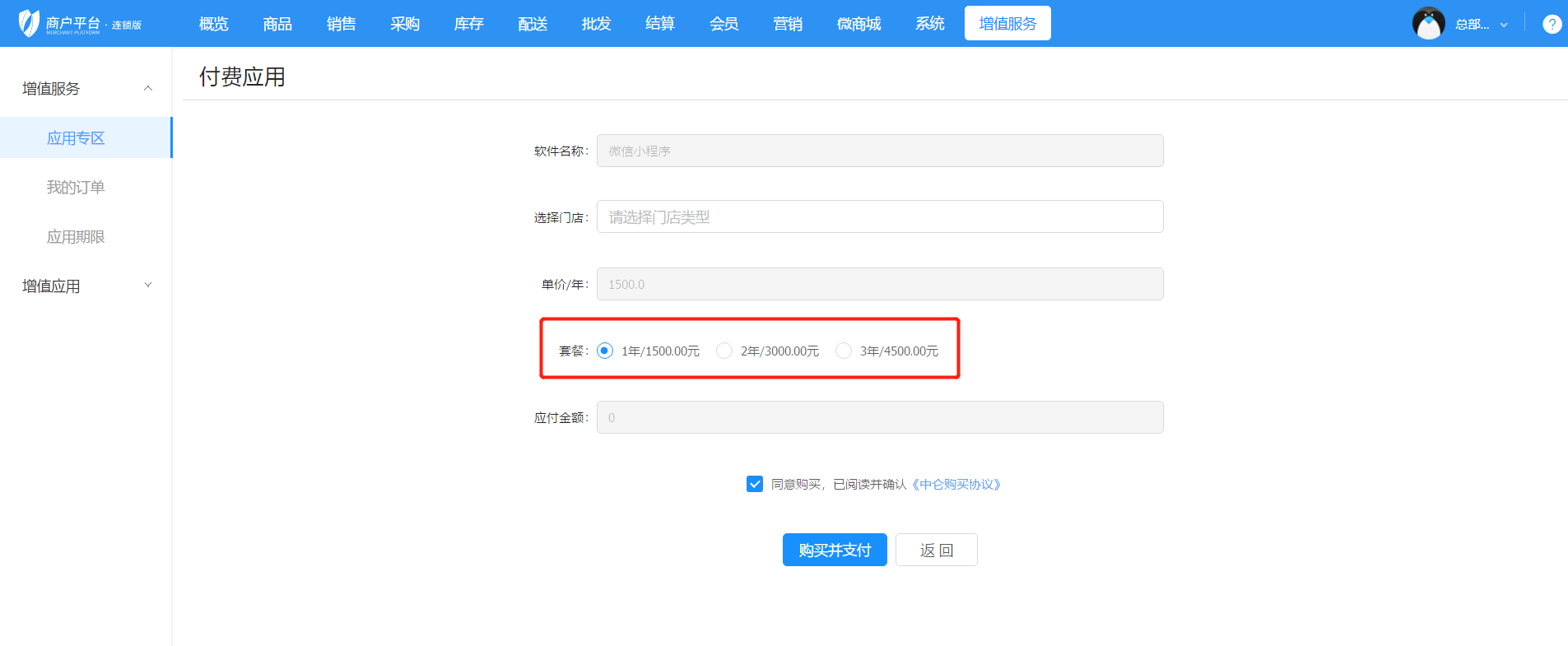Switch to the 会员 menu
Image resolution: width=1568 pixels, height=646 pixels.
coord(724,24)
